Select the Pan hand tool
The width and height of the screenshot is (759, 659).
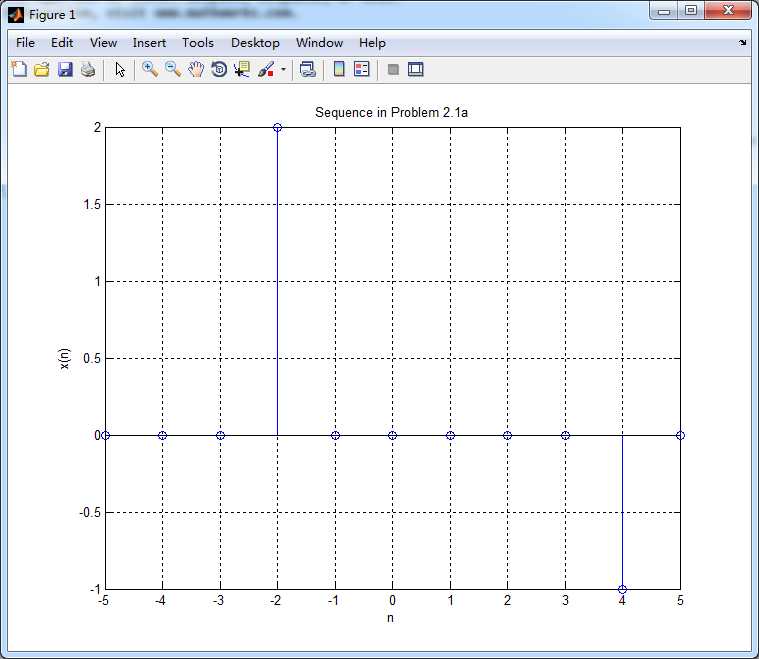[196, 69]
